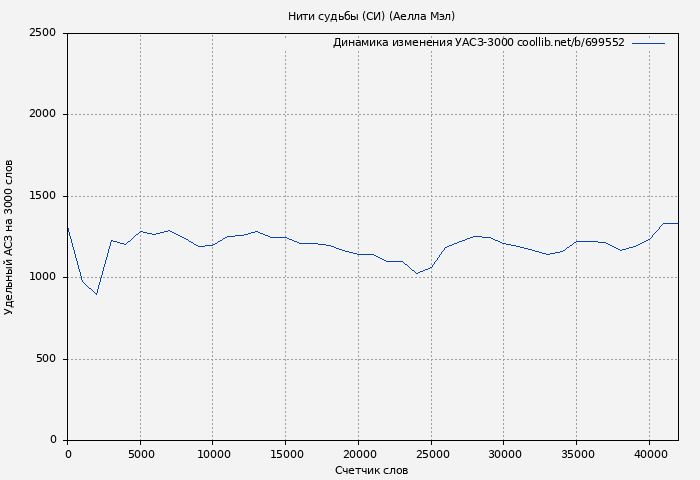Screen dimensions: 700x480
Task: Click the 2000 tick label on y-axis
Action: (x=42, y=114)
